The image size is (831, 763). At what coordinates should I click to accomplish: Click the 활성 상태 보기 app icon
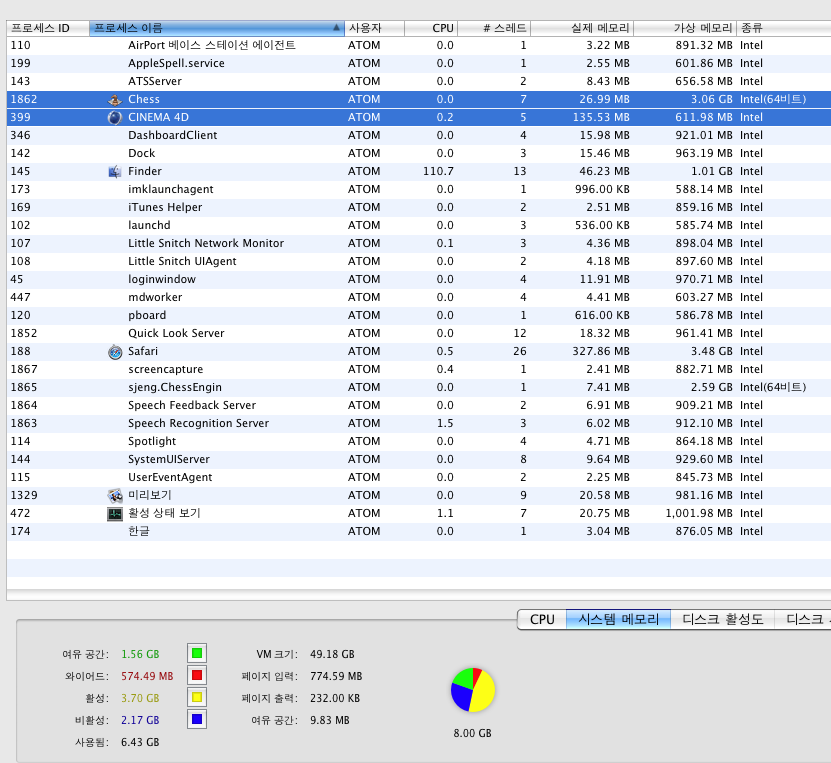114,513
